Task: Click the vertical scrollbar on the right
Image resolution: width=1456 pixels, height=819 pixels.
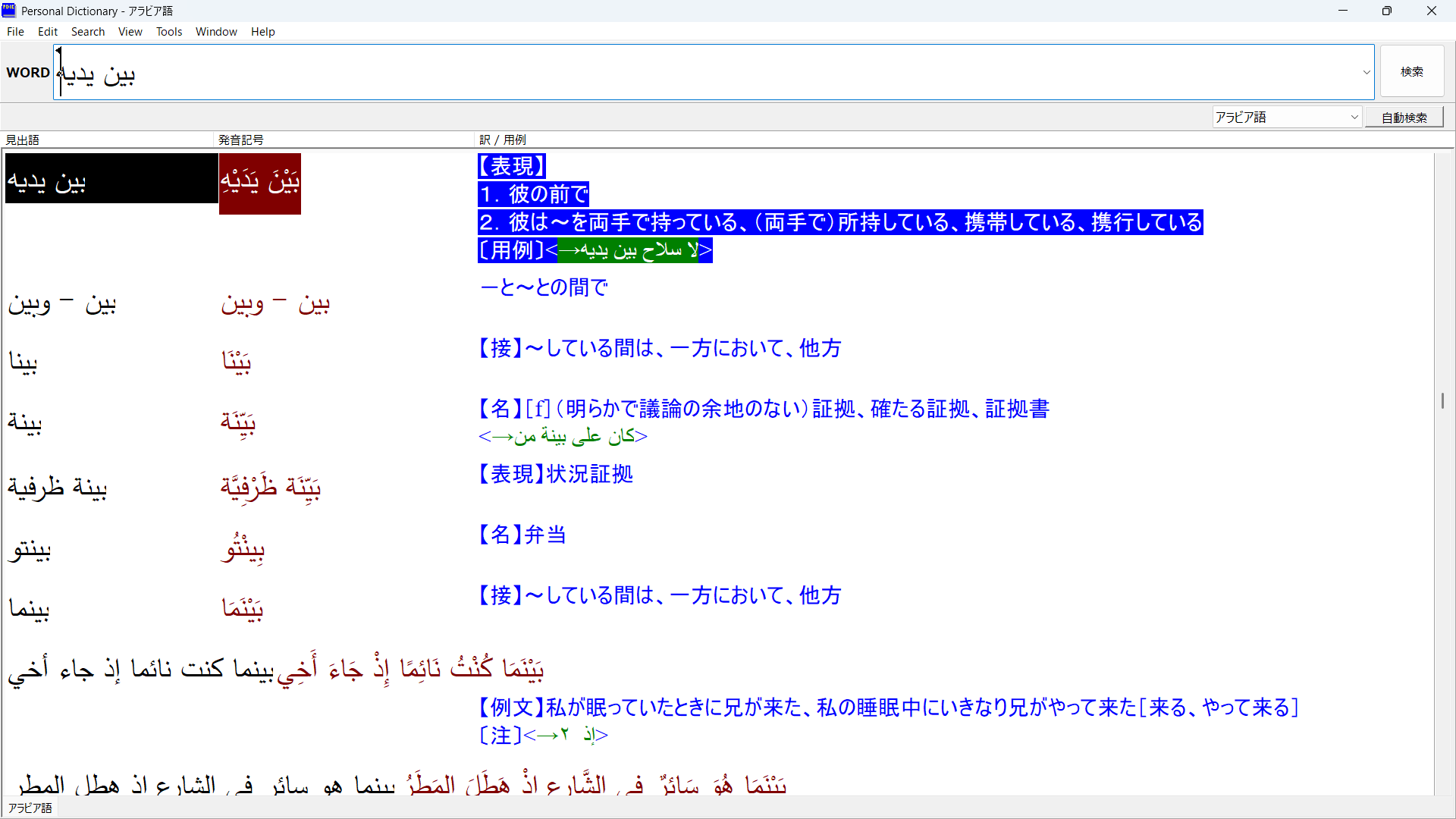Action: [x=1444, y=400]
